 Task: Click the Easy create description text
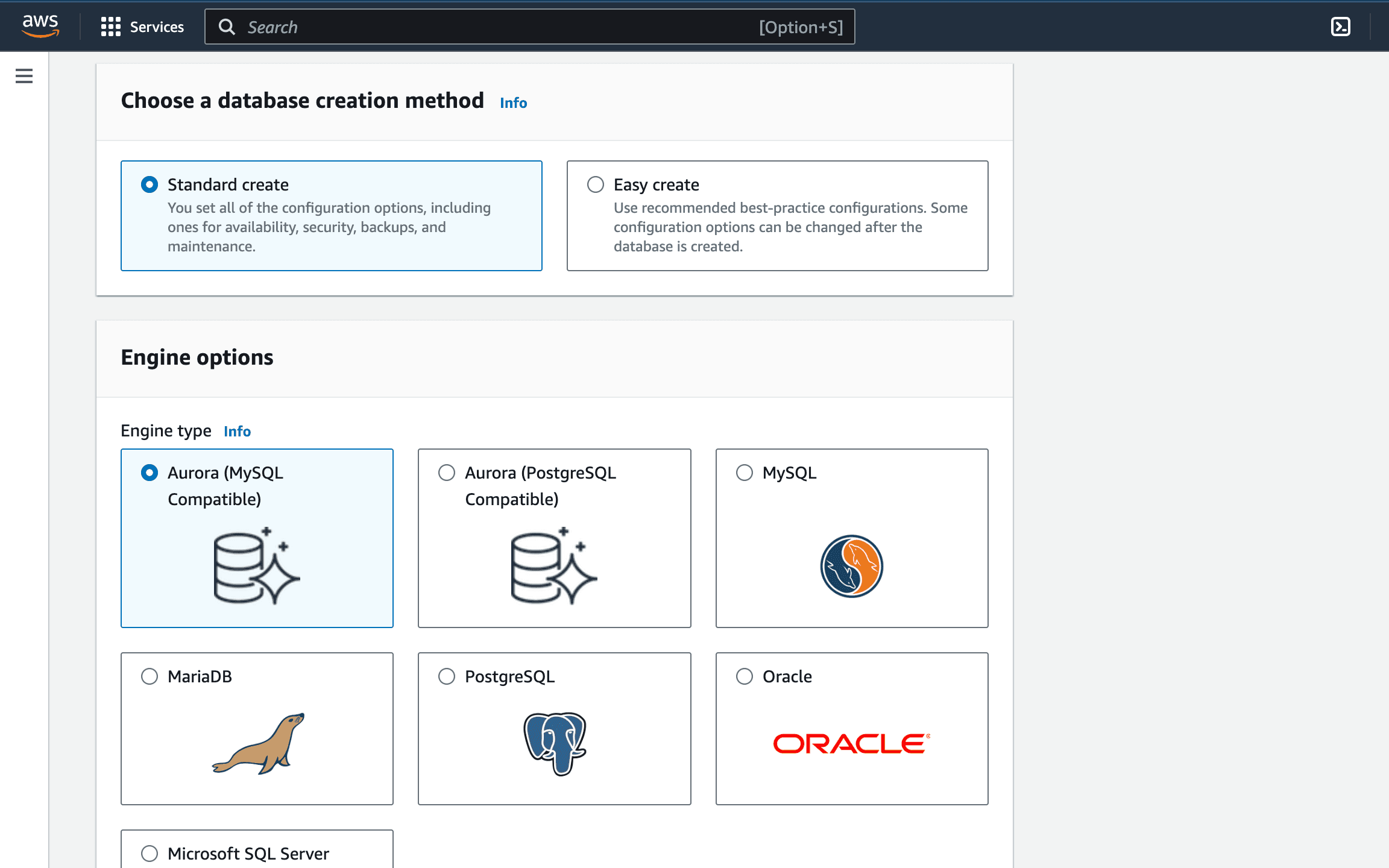coord(790,227)
